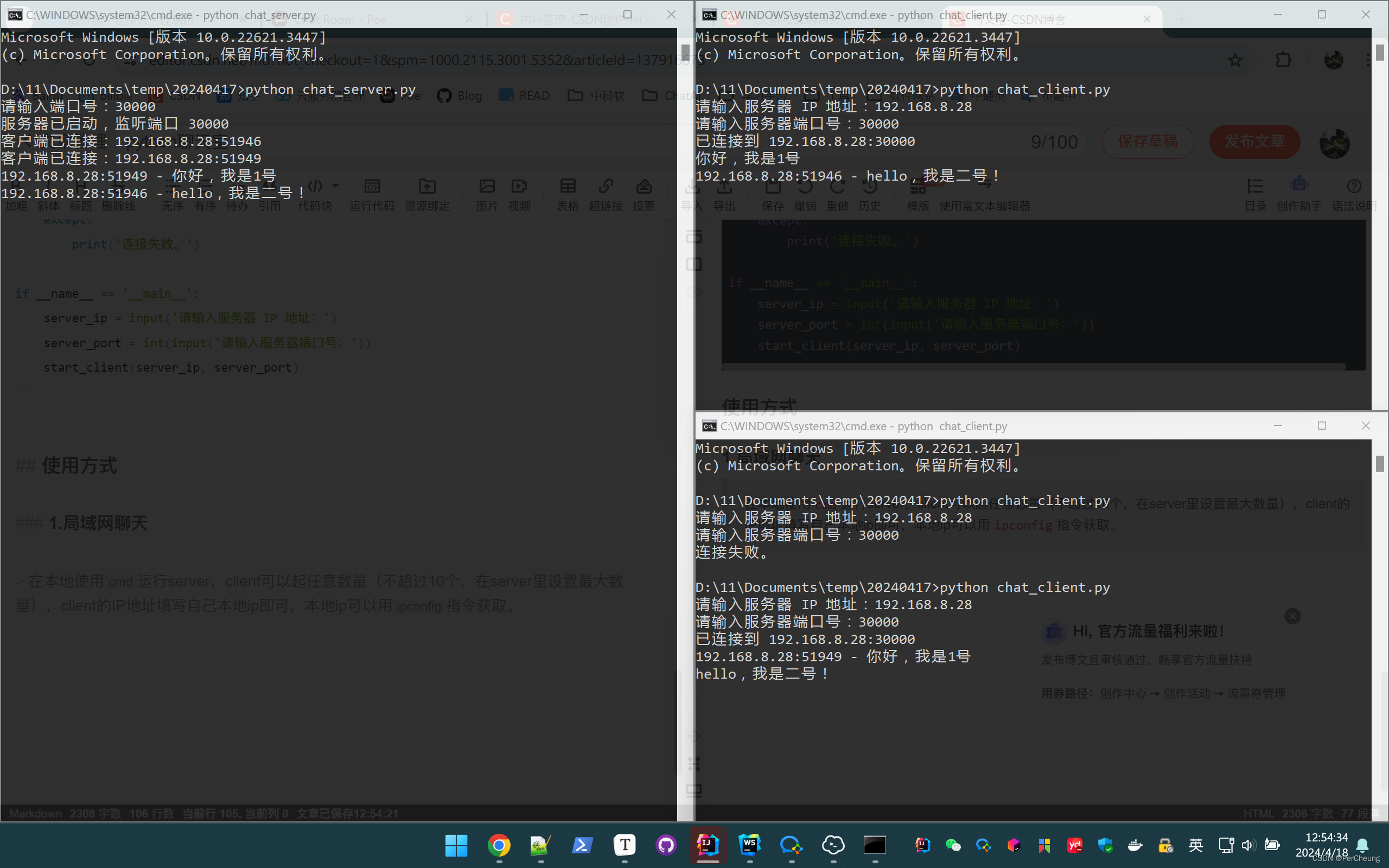Click the cmd black window taskbar icon

[x=875, y=845]
